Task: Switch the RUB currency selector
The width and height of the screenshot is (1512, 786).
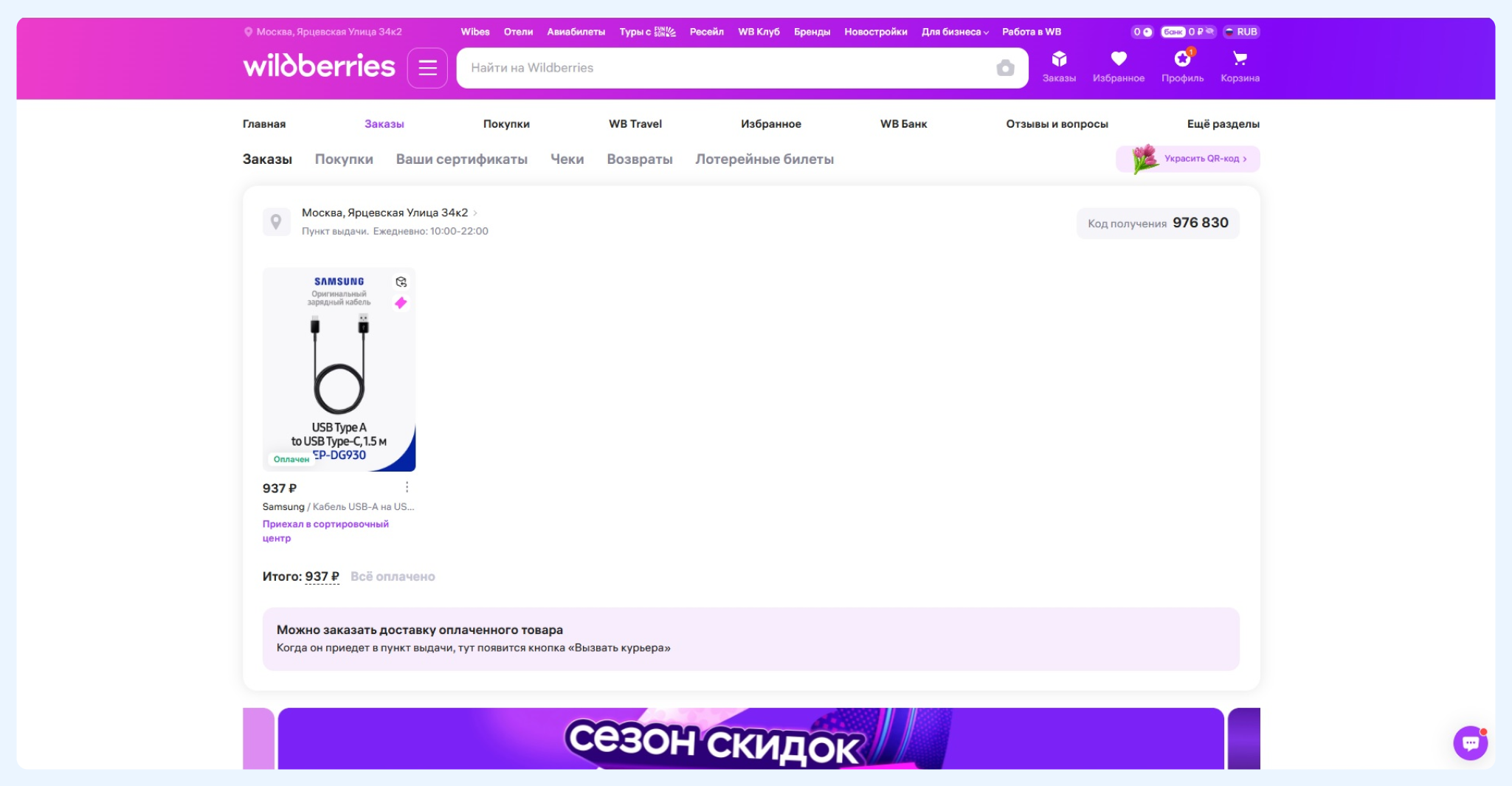Action: [1241, 32]
